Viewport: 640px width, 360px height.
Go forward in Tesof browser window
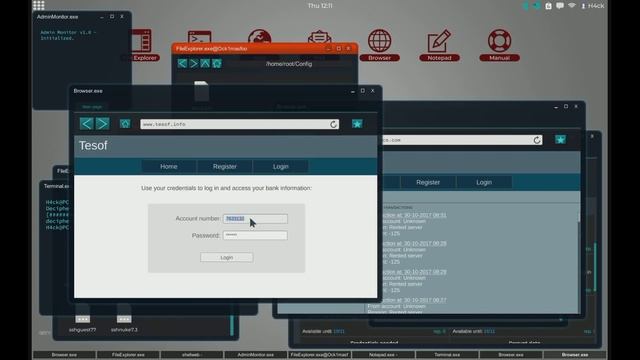(102, 124)
